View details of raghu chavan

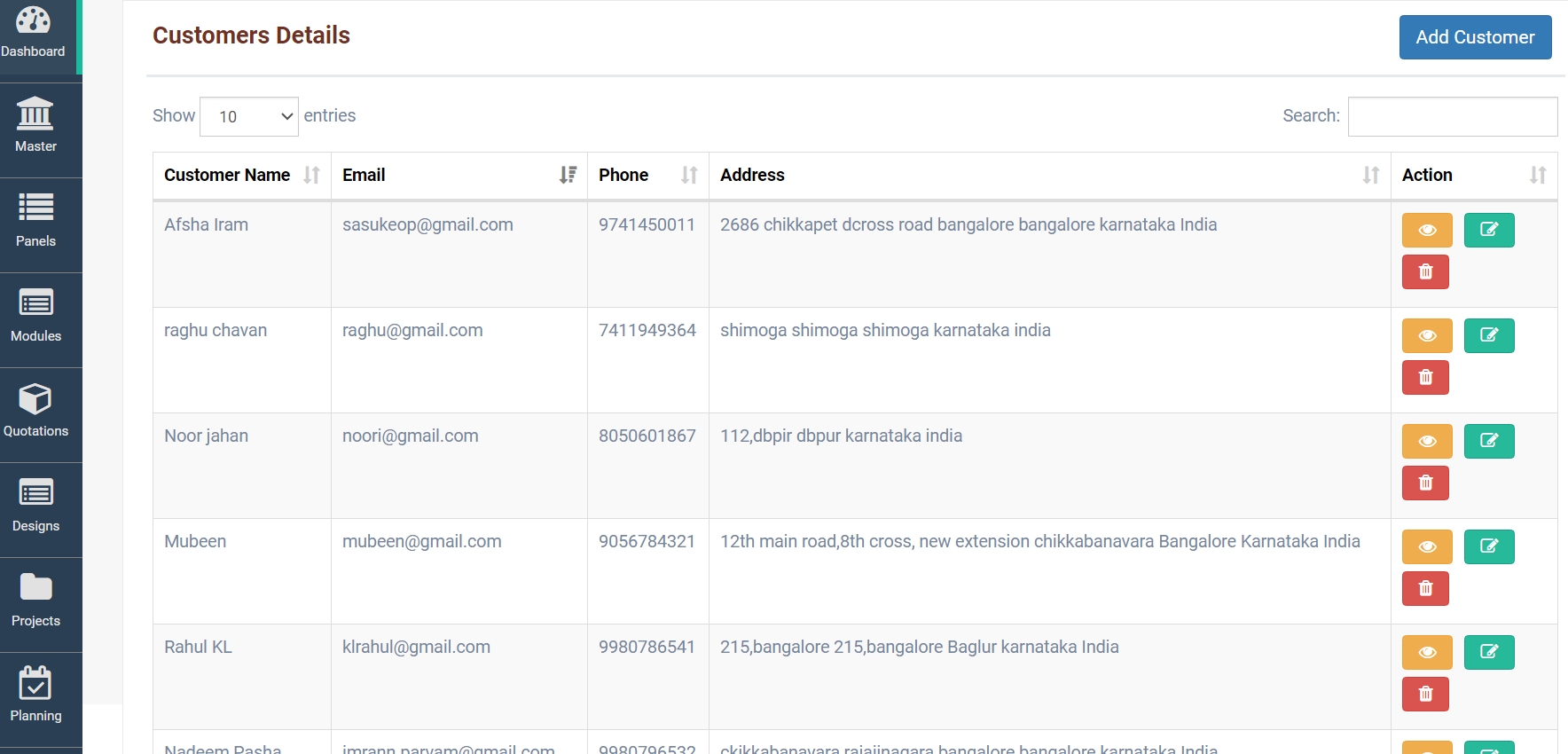click(1427, 336)
